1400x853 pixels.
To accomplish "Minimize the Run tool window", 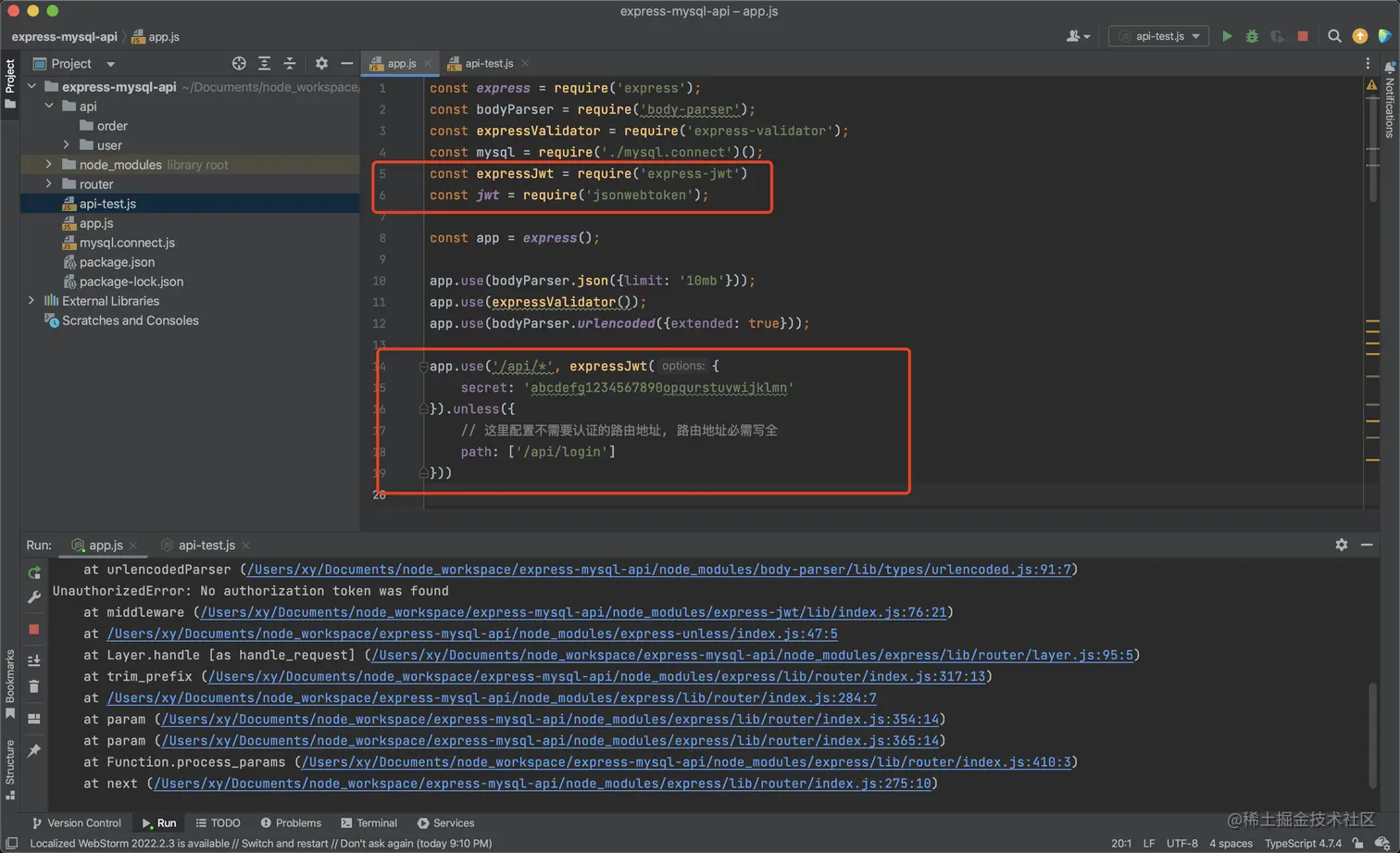I will point(1367,545).
